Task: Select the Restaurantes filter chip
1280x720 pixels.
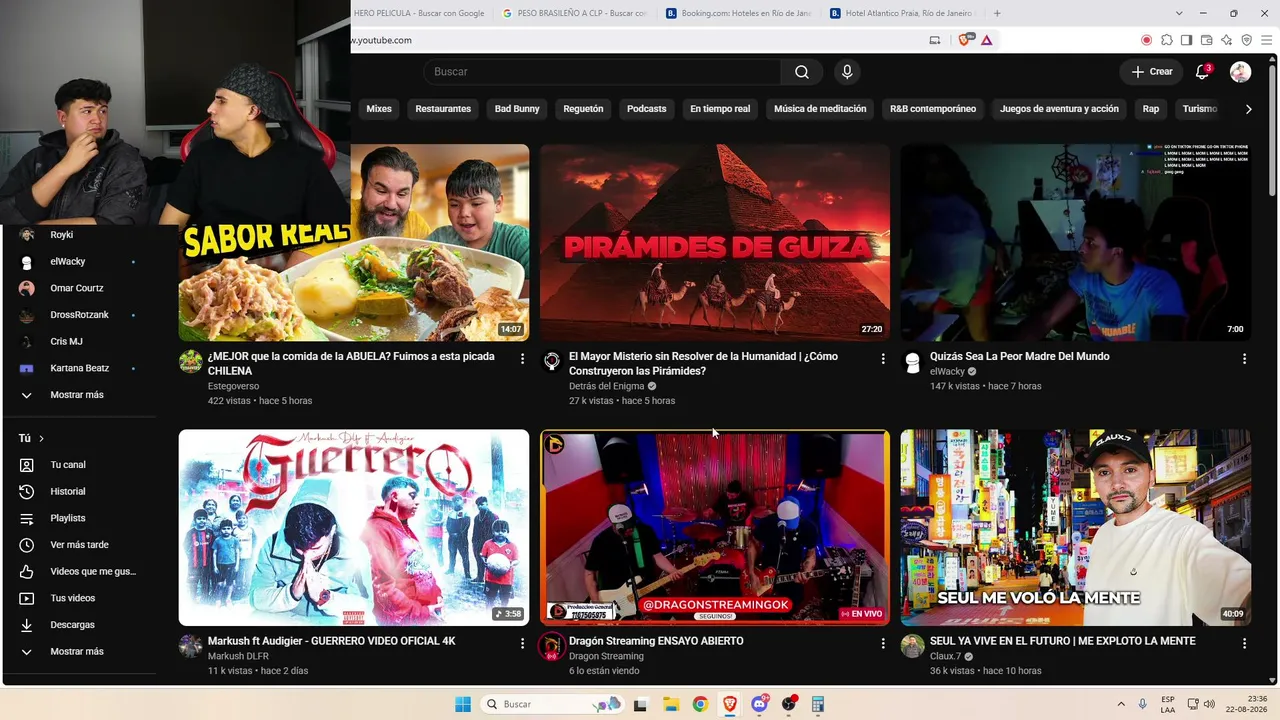Action: [x=443, y=109]
